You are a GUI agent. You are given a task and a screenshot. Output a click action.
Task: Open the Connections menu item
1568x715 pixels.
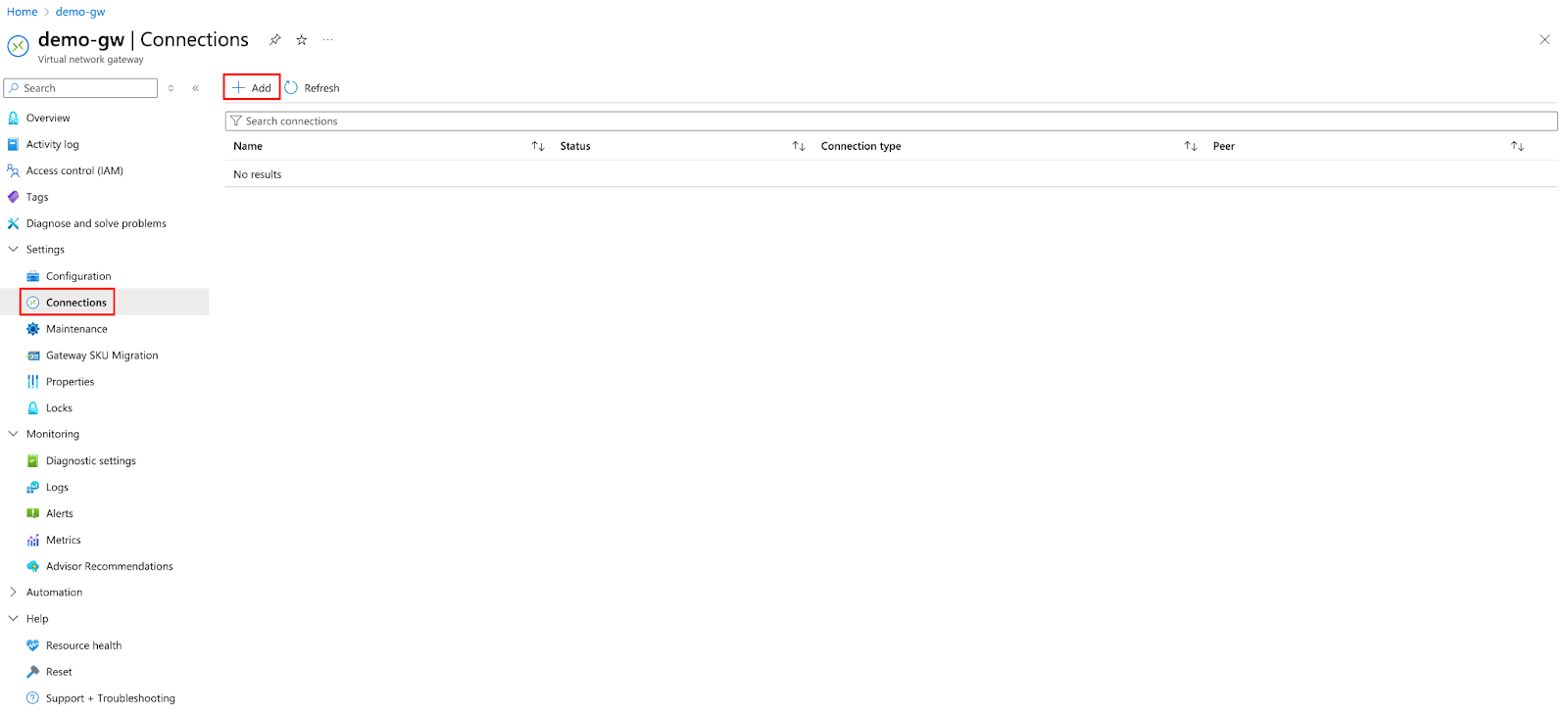coord(76,303)
